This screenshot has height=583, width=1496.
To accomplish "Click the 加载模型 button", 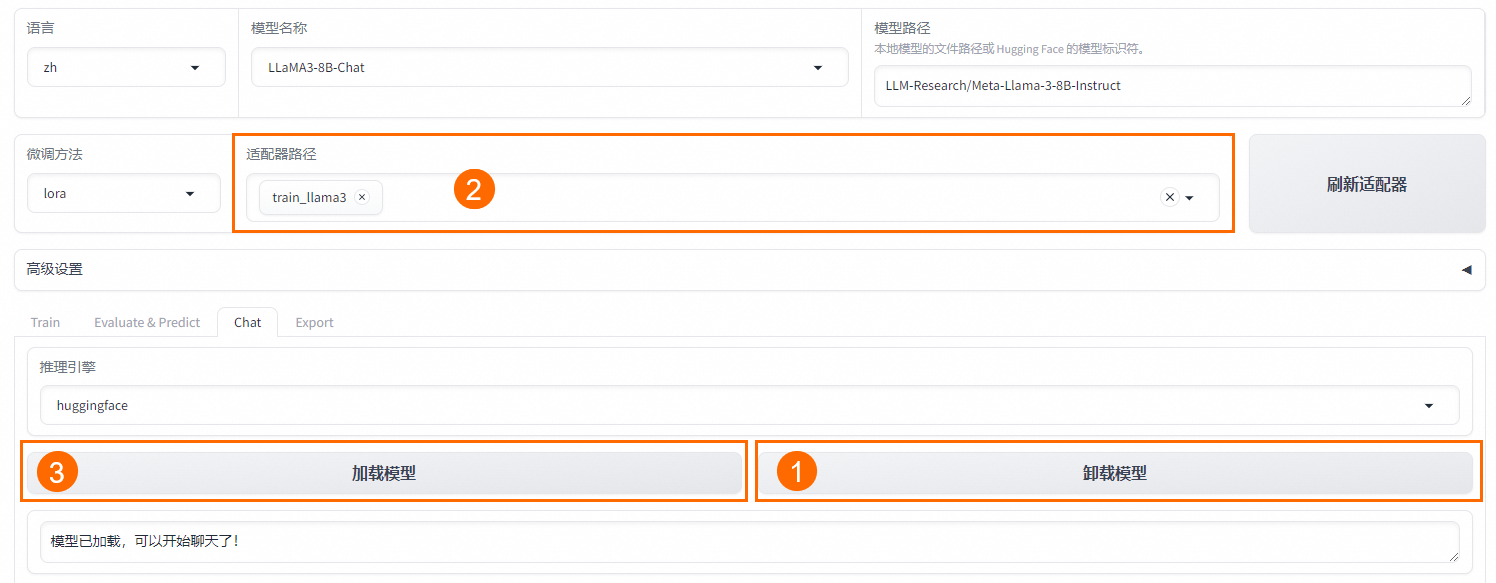I will point(384,473).
